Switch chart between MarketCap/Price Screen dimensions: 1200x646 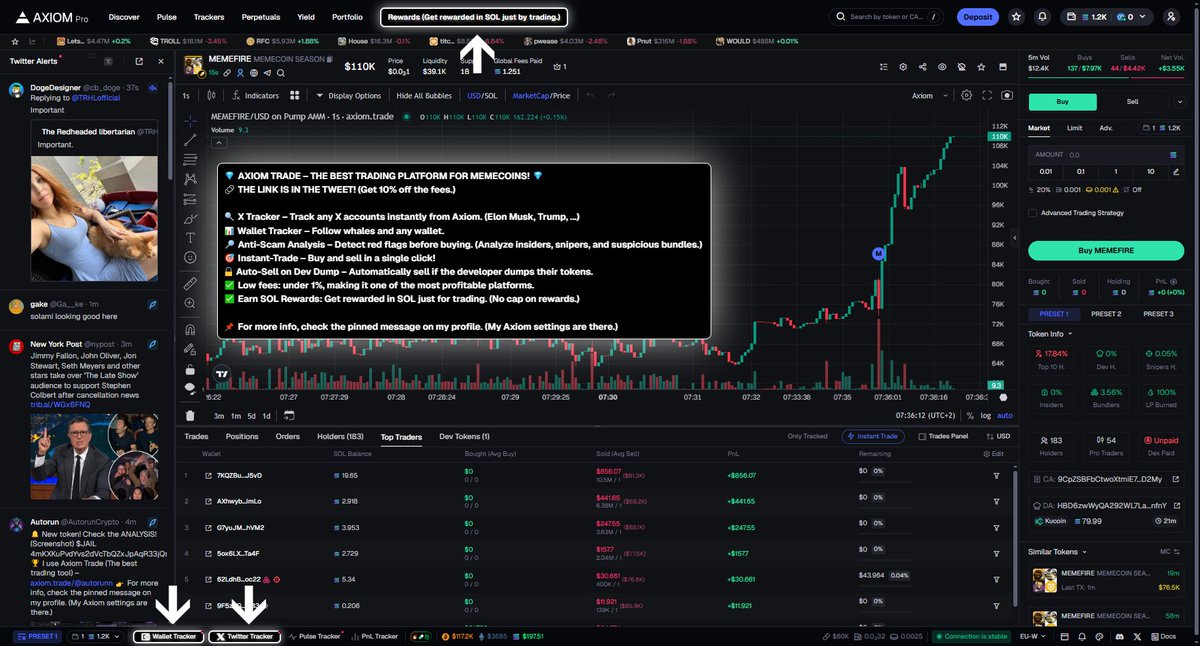click(x=541, y=96)
